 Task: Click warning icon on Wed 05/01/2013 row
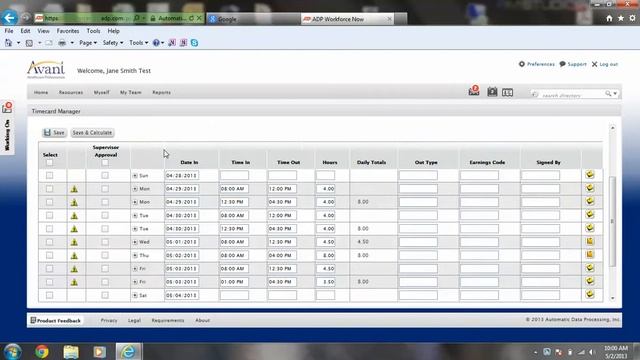tap(74, 242)
